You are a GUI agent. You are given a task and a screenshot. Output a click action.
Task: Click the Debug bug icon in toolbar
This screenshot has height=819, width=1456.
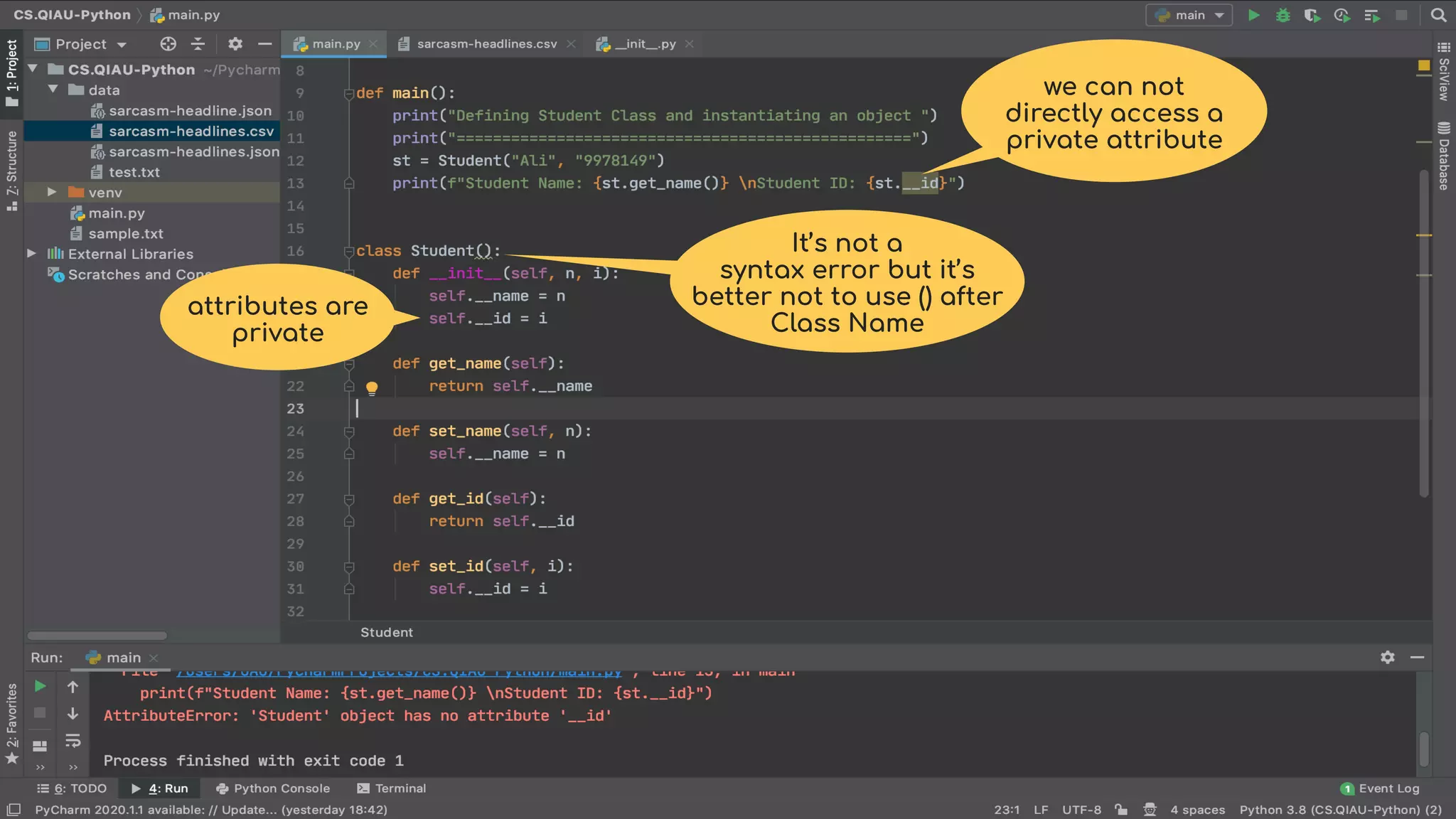(1283, 15)
